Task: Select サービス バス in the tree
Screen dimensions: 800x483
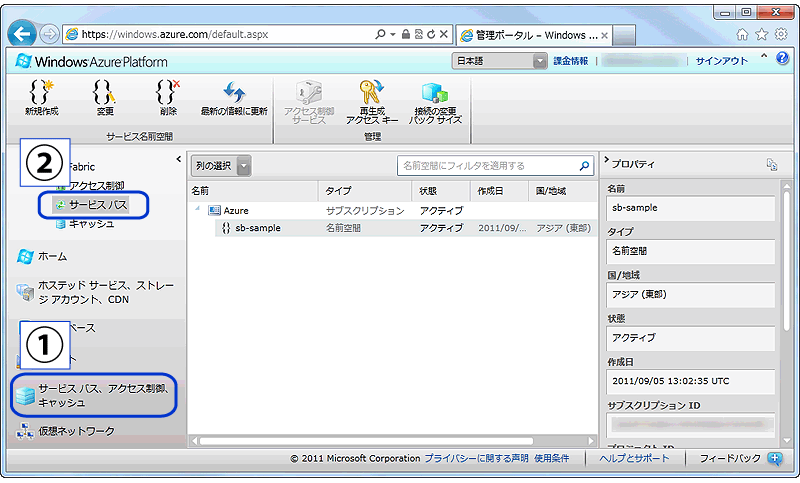Action: point(92,205)
